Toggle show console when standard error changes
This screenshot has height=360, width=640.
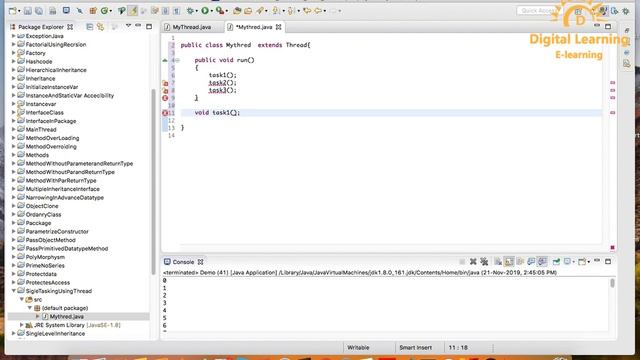(x=542, y=262)
